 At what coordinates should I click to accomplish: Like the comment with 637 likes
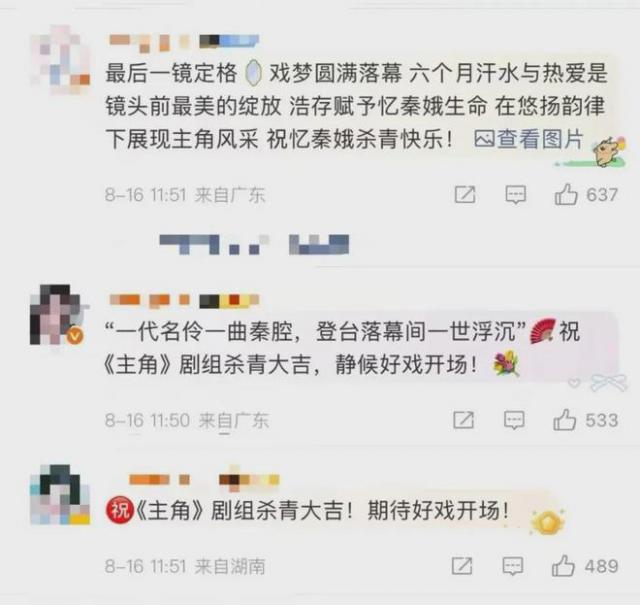click(566, 194)
